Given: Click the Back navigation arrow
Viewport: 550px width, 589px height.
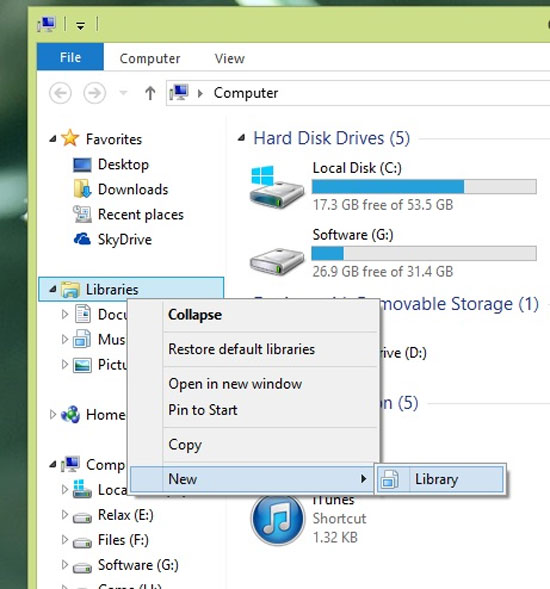Looking at the screenshot, I should click(60, 93).
